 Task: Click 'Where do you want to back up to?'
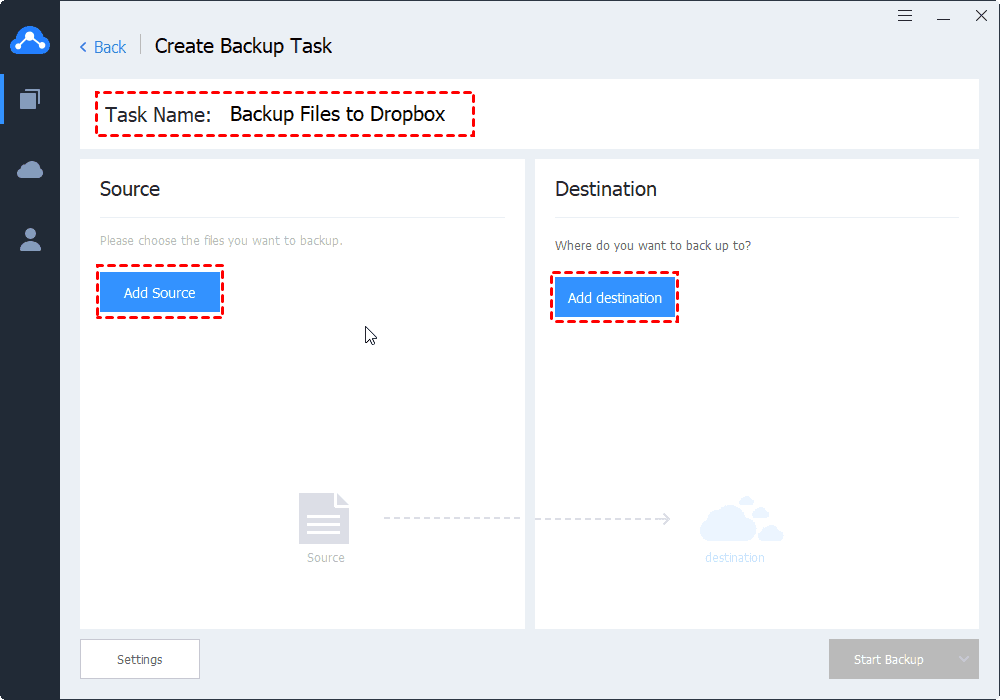pyautogui.click(x=653, y=246)
